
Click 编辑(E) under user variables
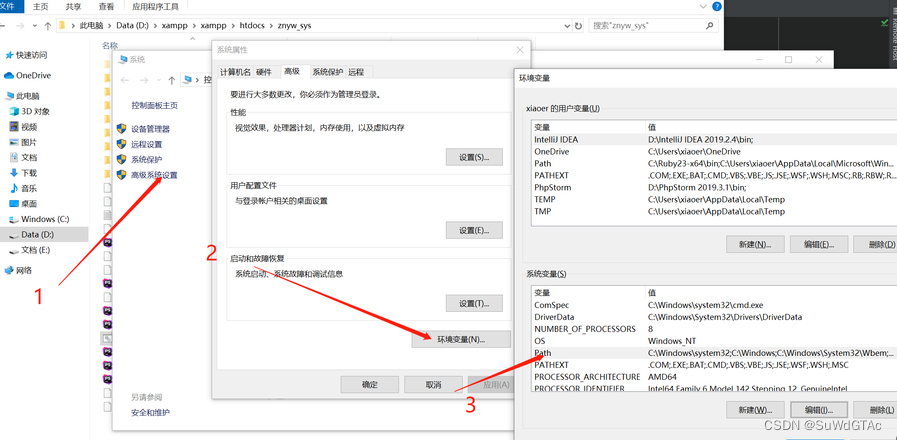pyautogui.click(x=819, y=244)
